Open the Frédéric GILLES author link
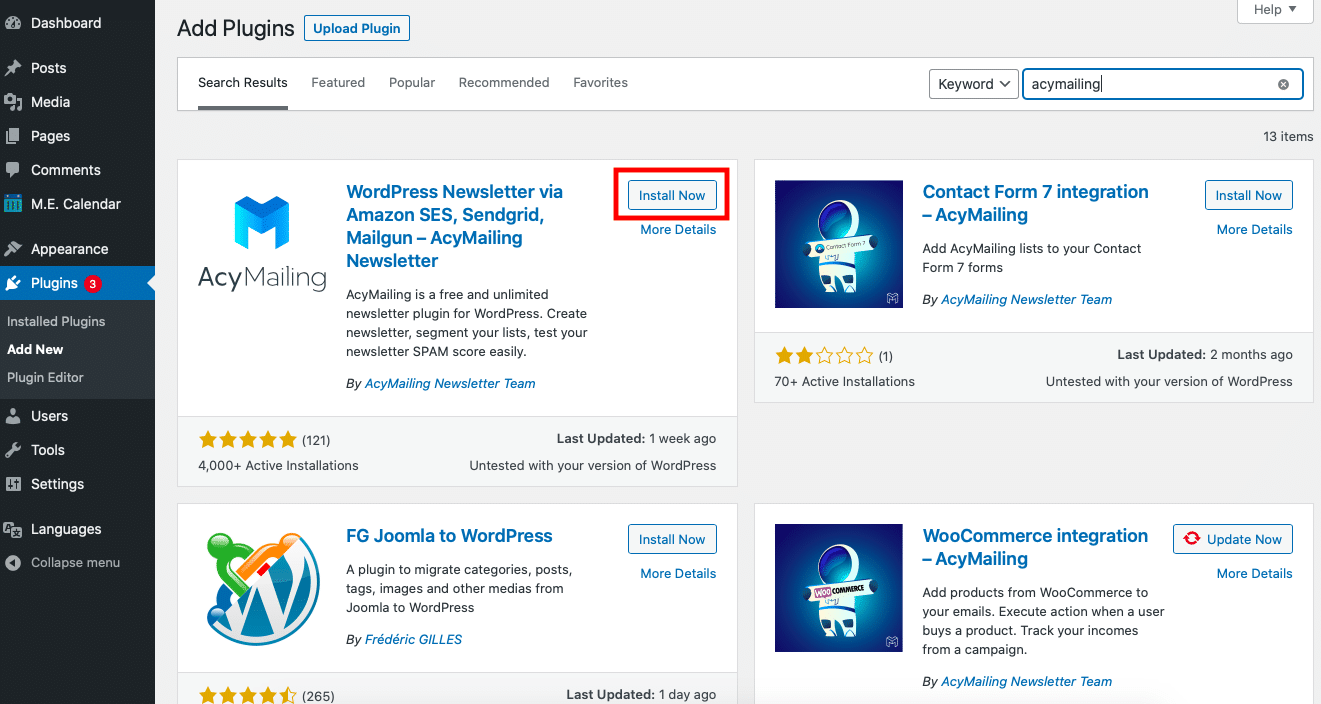The image size is (1321, 704). 414,639
